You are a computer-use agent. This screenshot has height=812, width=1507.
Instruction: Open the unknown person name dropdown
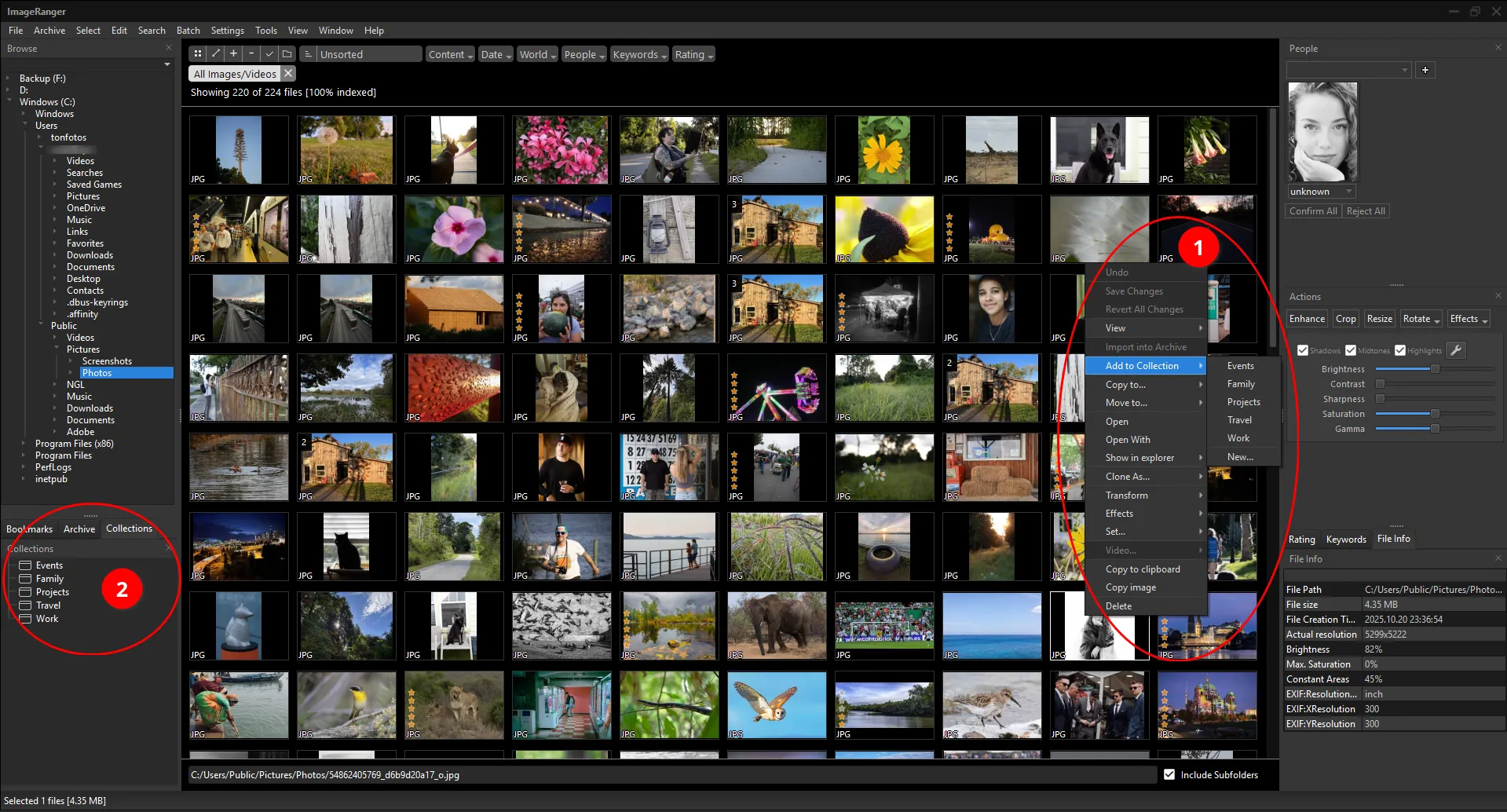pyautogui.click(x=1349, y=192)
